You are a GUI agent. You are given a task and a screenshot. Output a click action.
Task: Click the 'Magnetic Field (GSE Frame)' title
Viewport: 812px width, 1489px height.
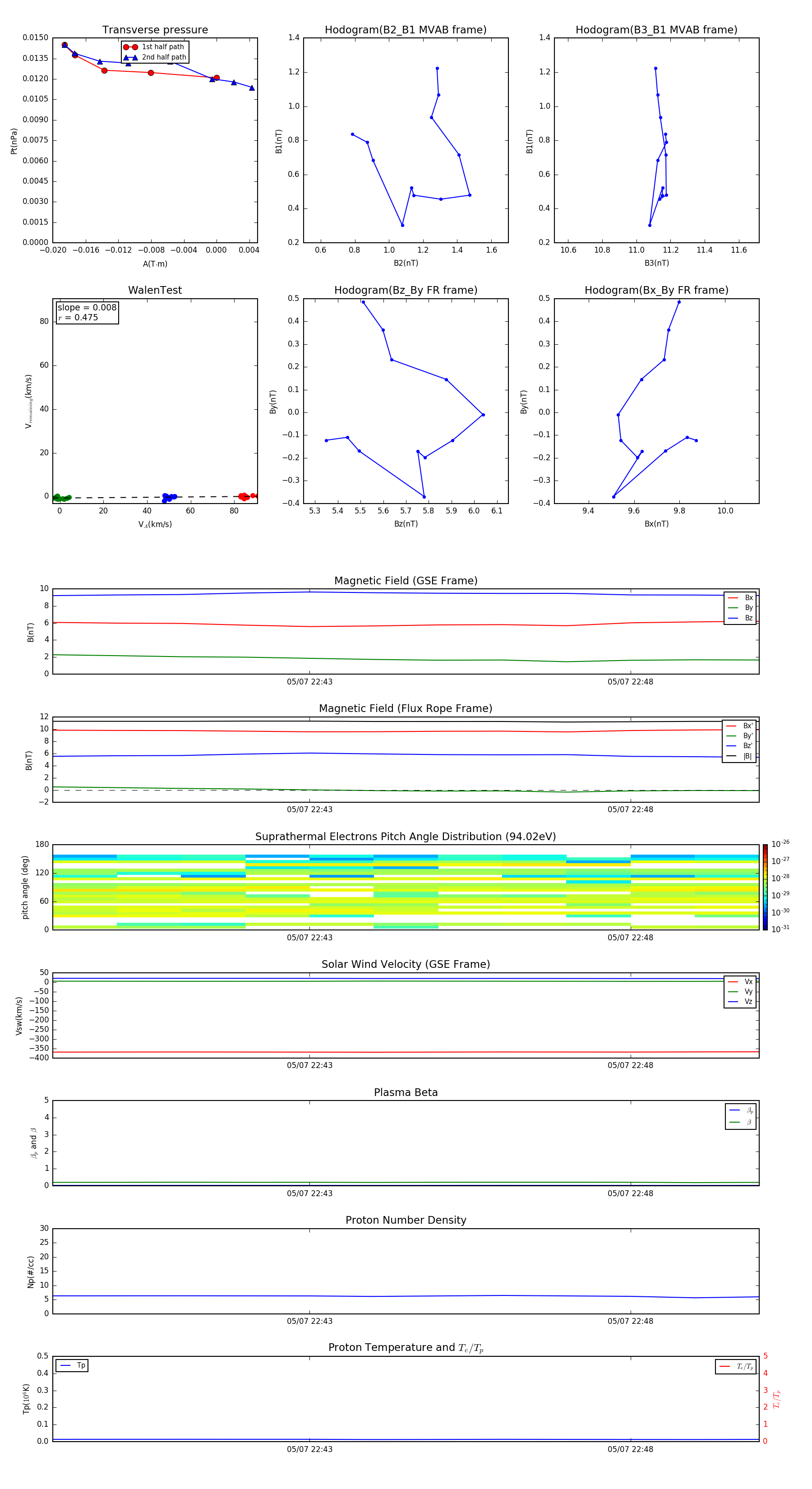click(x=406, y=581)
